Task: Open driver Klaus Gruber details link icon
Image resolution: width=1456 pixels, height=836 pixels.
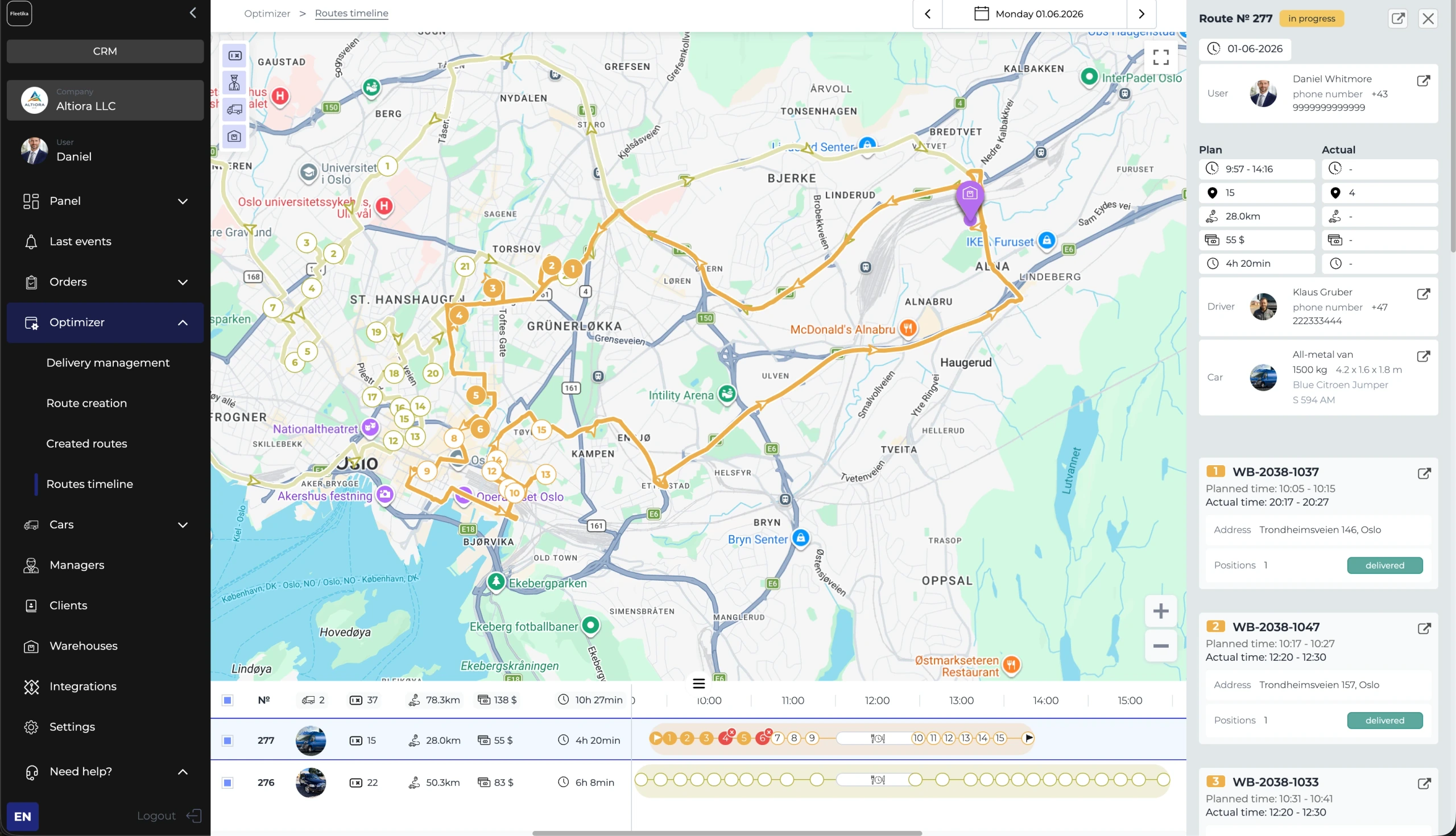Action: pyautogui.click(x=1424, y=295)
